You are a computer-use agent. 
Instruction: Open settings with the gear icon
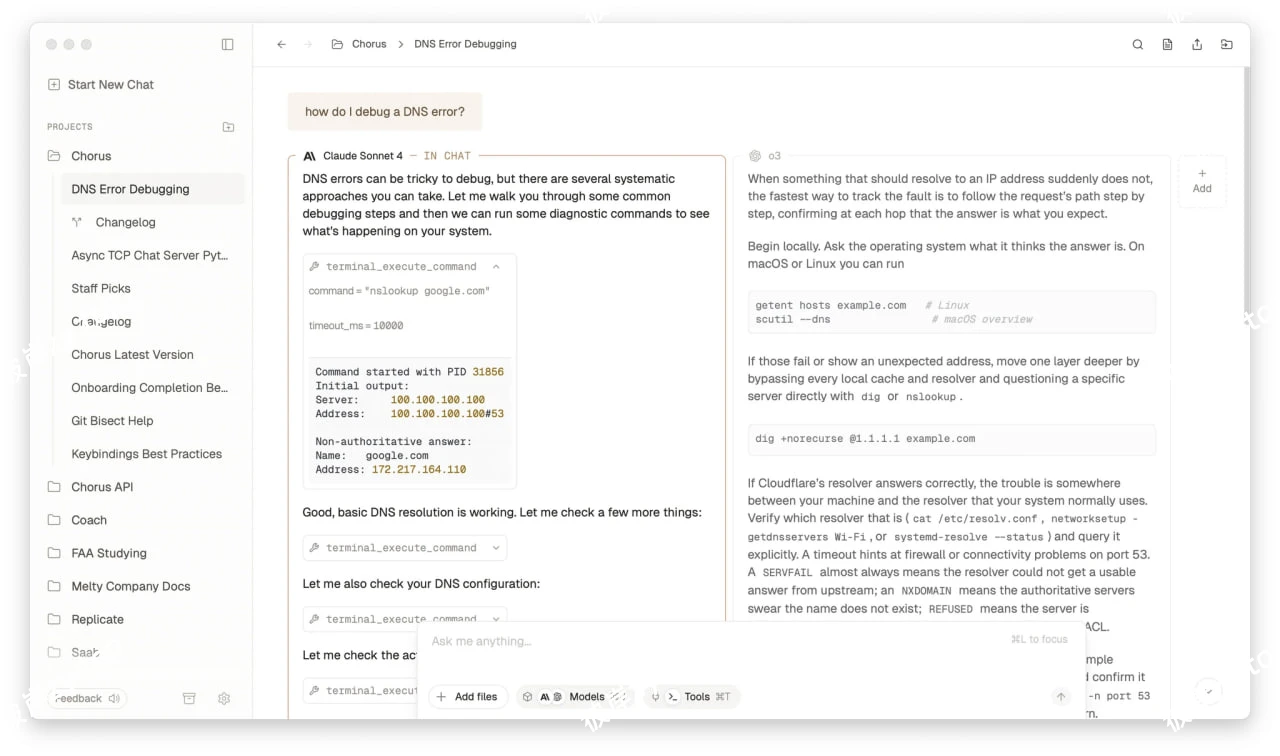tap(224, 698)
